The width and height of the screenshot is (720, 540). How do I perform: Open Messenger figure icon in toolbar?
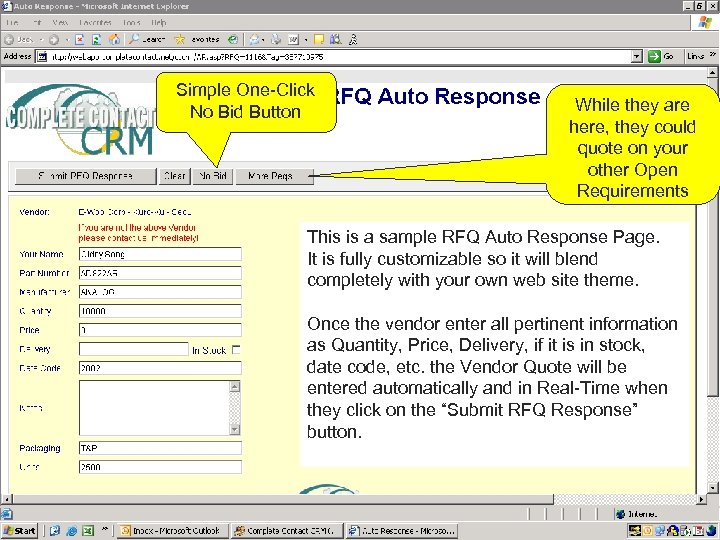coord(353,40)
